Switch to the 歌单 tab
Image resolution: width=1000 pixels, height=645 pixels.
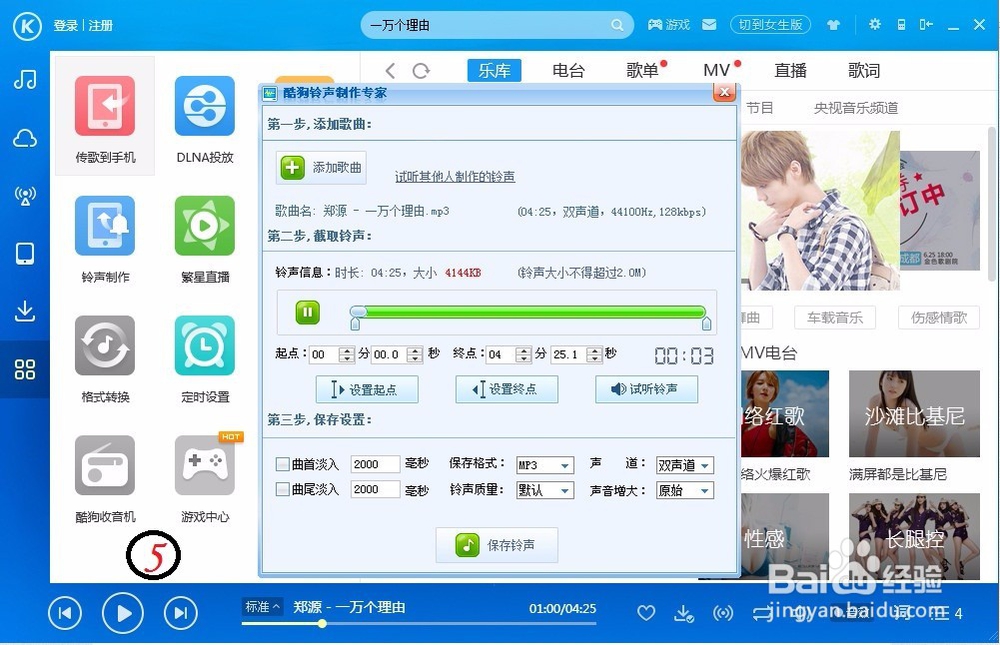click(x=642, y=70)
